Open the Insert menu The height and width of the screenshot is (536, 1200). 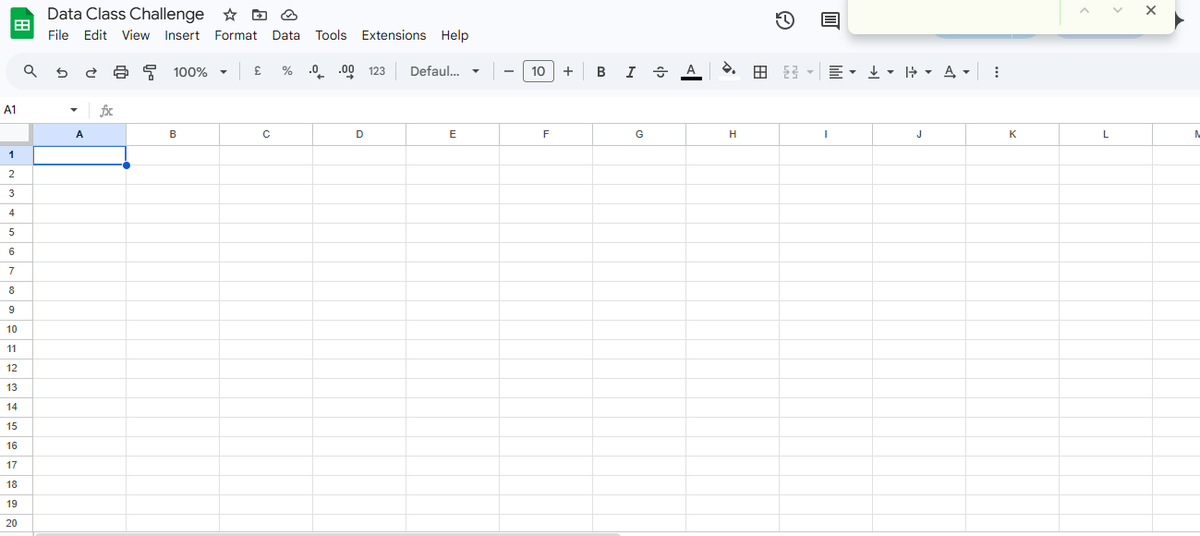coord(182,35)
